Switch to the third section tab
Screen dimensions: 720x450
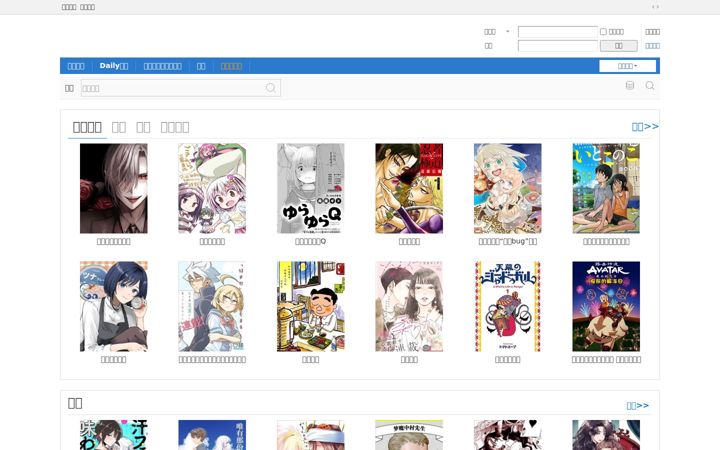tap(143, 127)
